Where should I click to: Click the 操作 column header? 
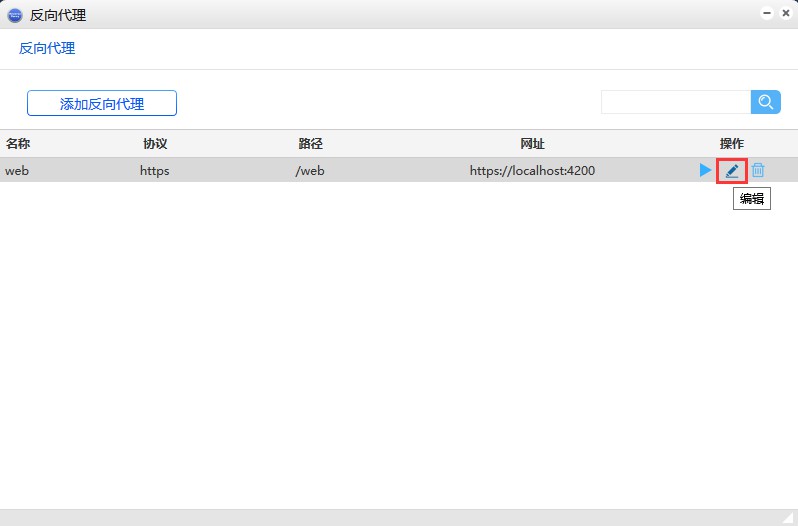[x=731, y=144]
